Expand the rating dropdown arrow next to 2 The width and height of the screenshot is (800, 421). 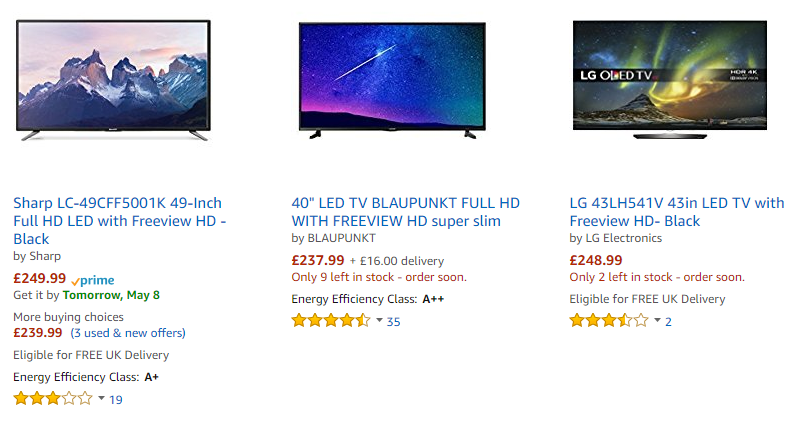(x=658, y=320)
